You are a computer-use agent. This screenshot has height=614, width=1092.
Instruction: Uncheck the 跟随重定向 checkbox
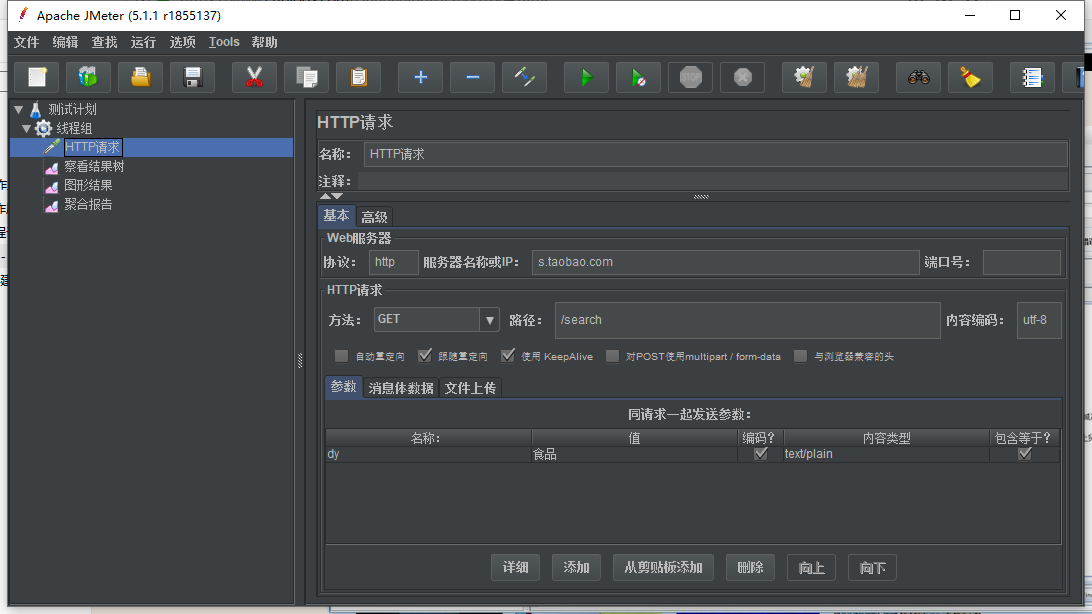click(x=424, y=356)
